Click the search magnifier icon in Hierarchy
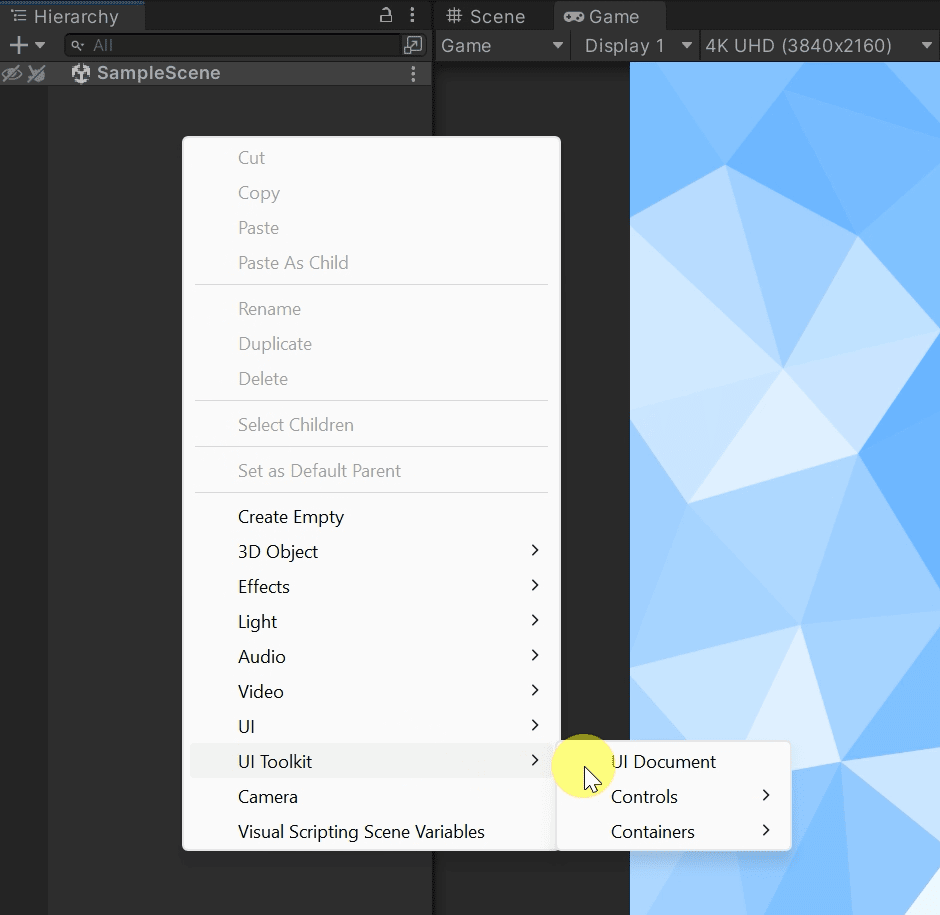This screenshot has height=915, width=940. click(78, 45)
